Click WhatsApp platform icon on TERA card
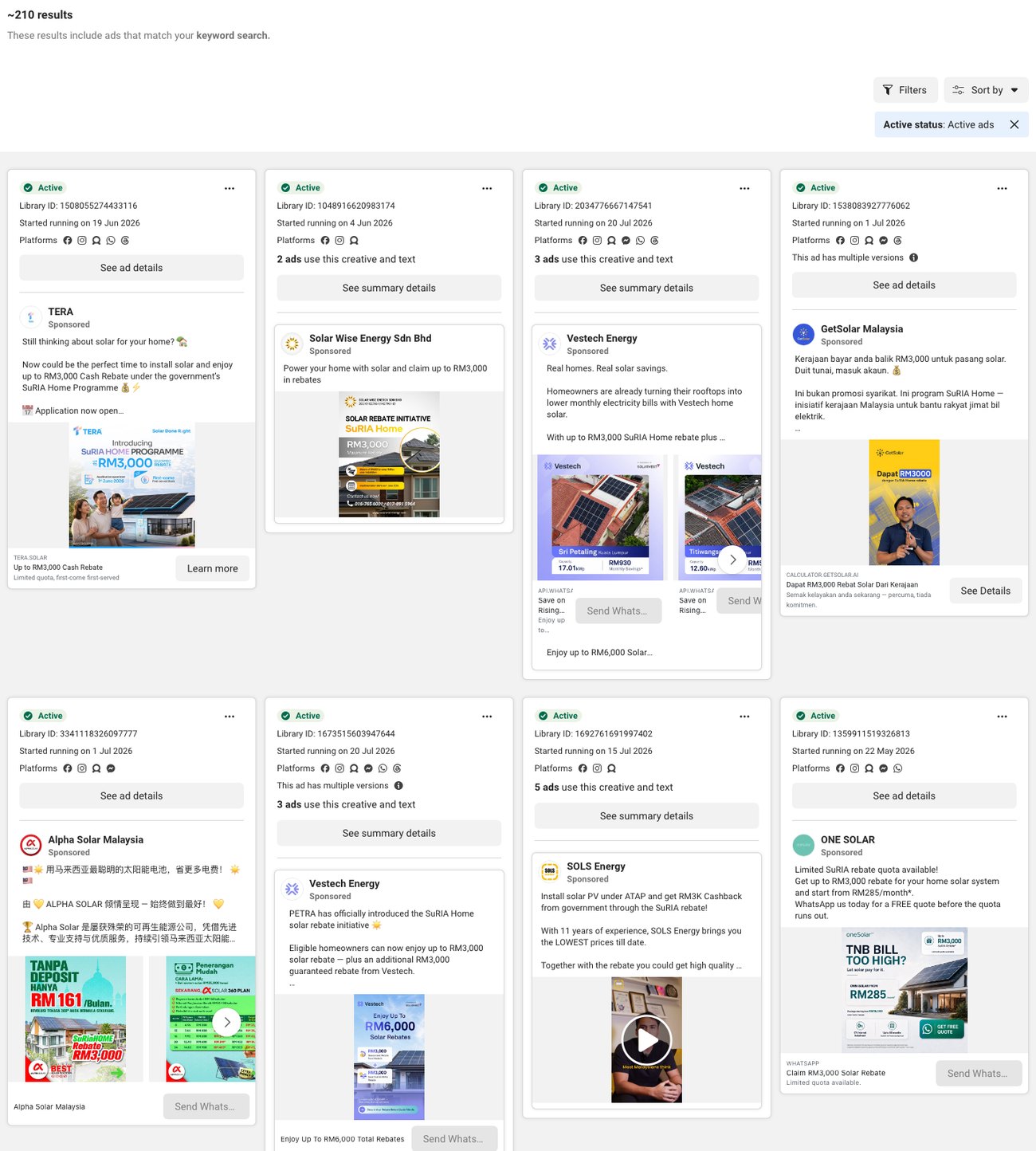Image resolution: width=1036 pixels, height=1151 pixels. tap(111, 240)
